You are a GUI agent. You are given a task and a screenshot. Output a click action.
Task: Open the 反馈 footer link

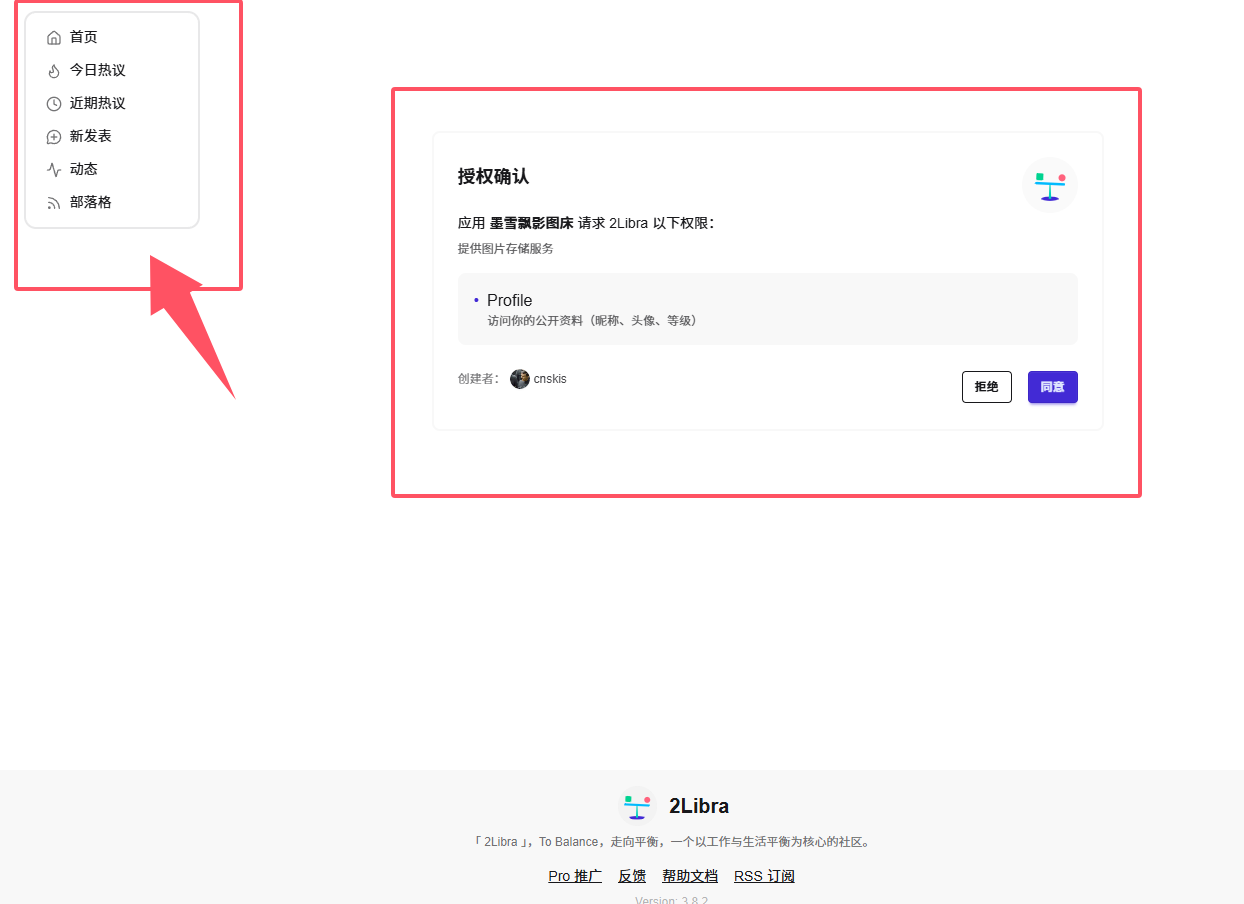[632, 876]
